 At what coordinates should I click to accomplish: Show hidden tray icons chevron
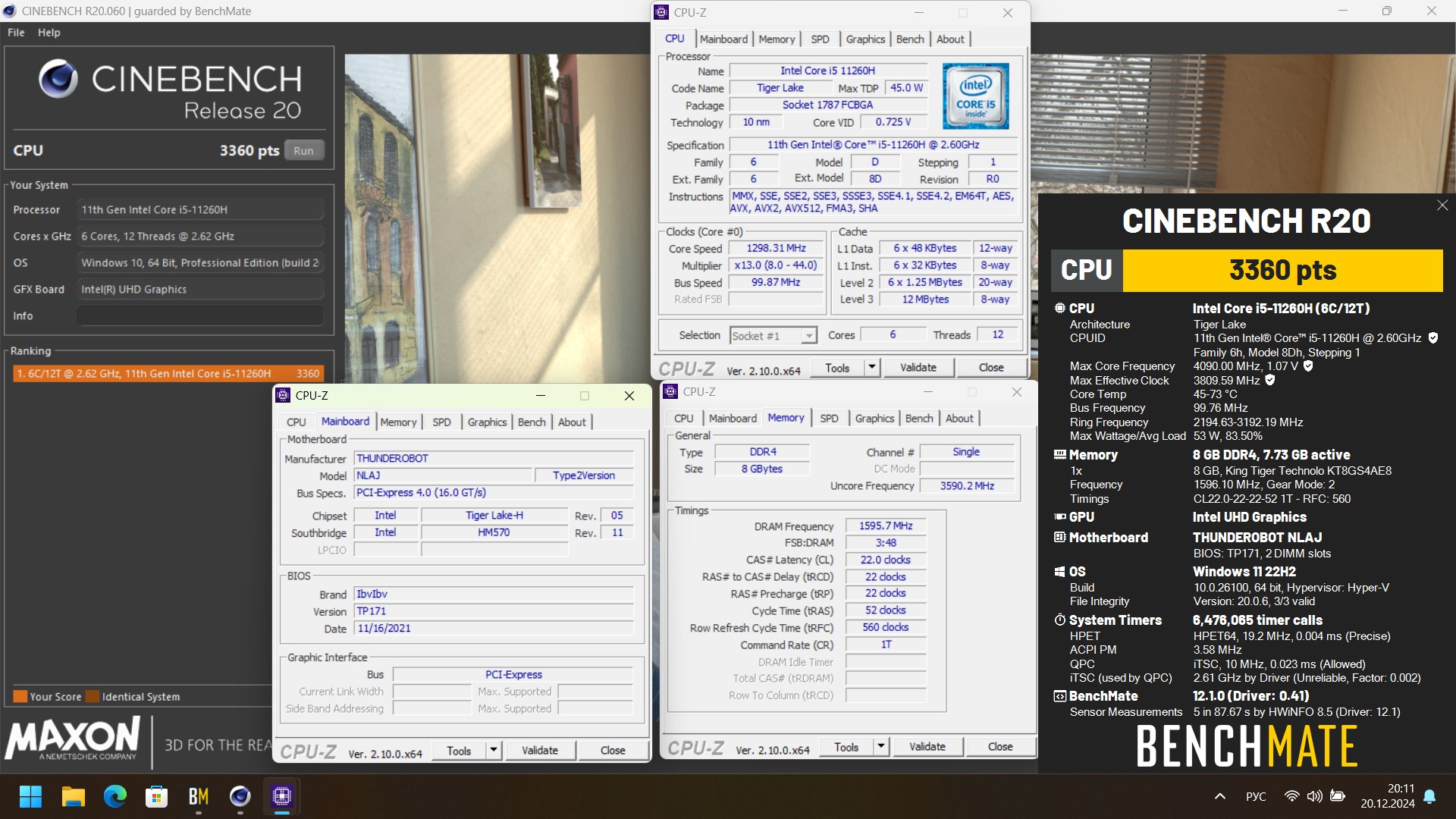[x=1219, y=796]
